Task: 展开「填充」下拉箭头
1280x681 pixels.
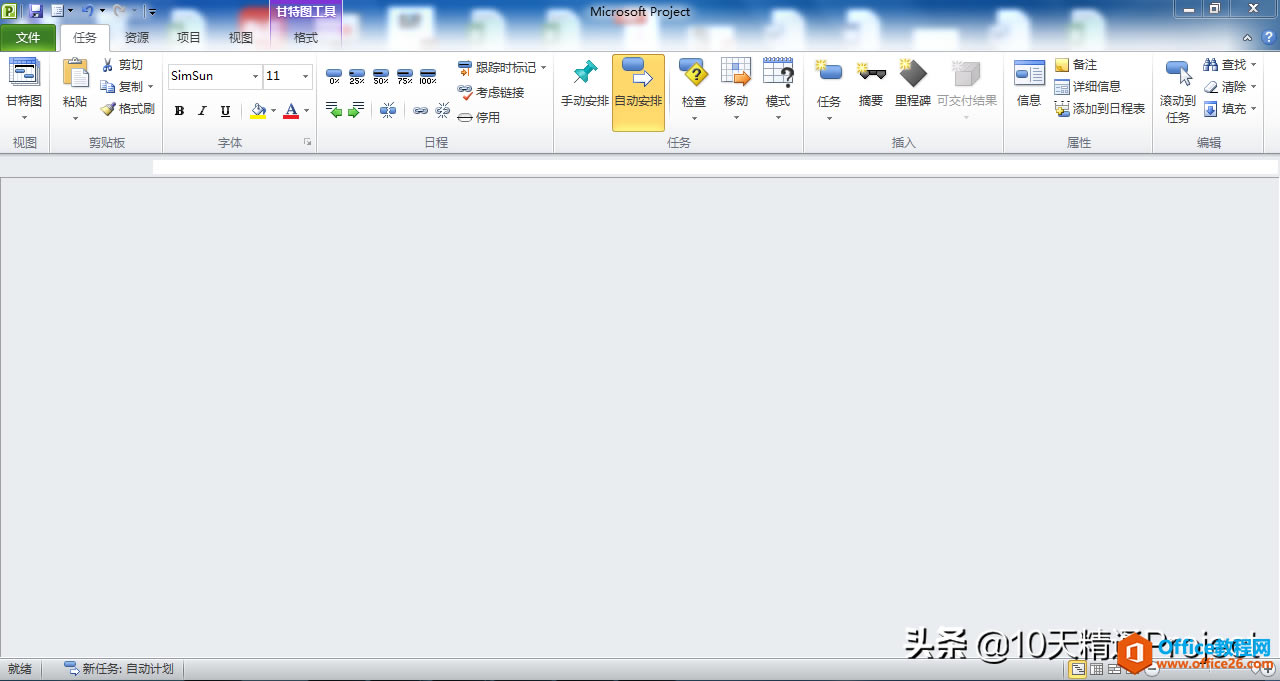Action: tap(1251, 108)
